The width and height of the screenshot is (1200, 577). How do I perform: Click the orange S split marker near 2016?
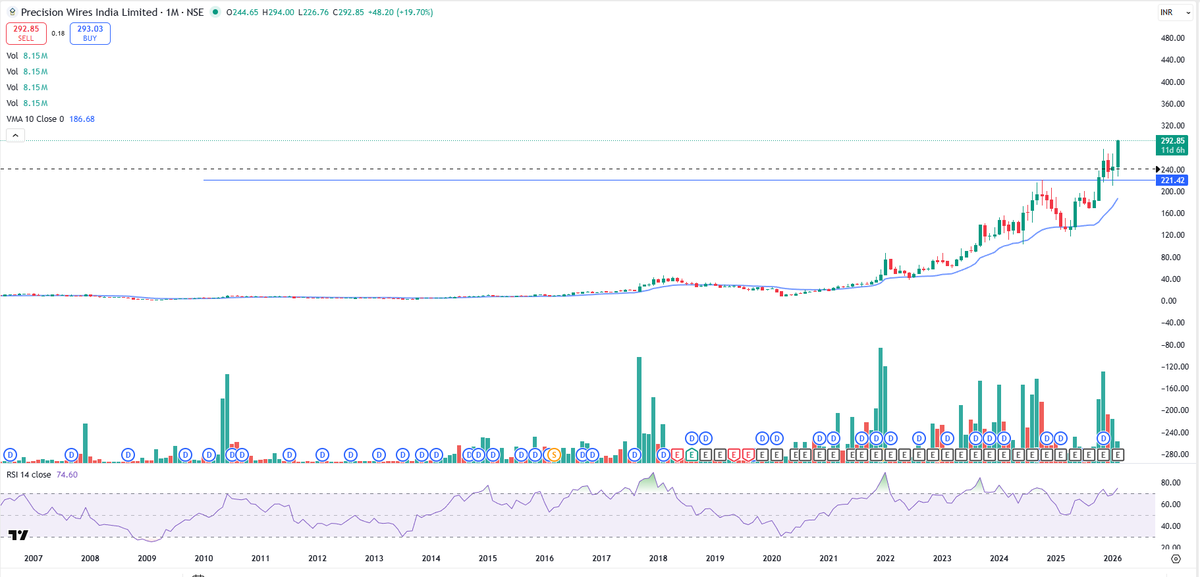pyautogui.click(x=553, y=453)
